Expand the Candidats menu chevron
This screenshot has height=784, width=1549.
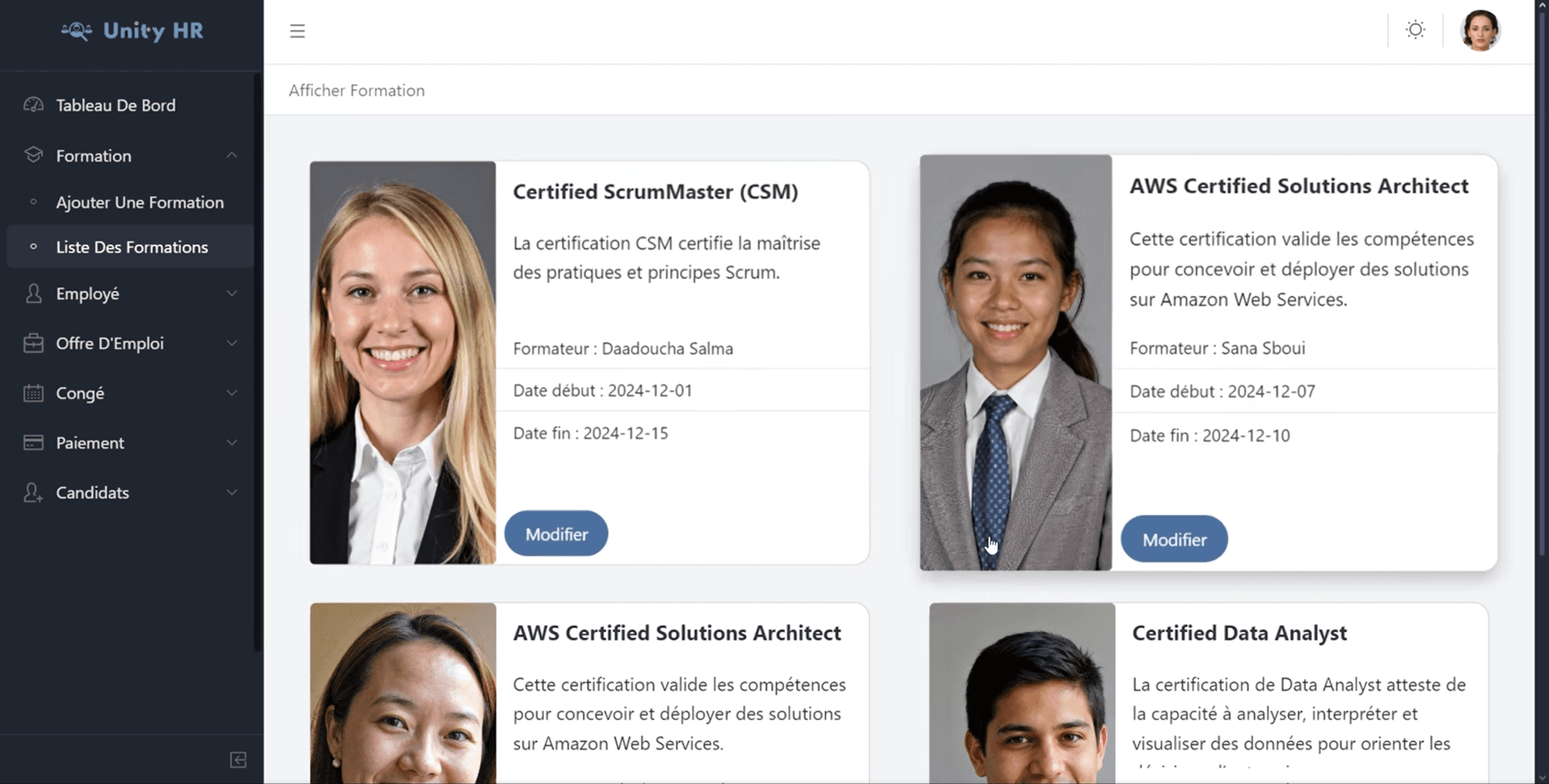pyautogui.click(x=232, y=492)
